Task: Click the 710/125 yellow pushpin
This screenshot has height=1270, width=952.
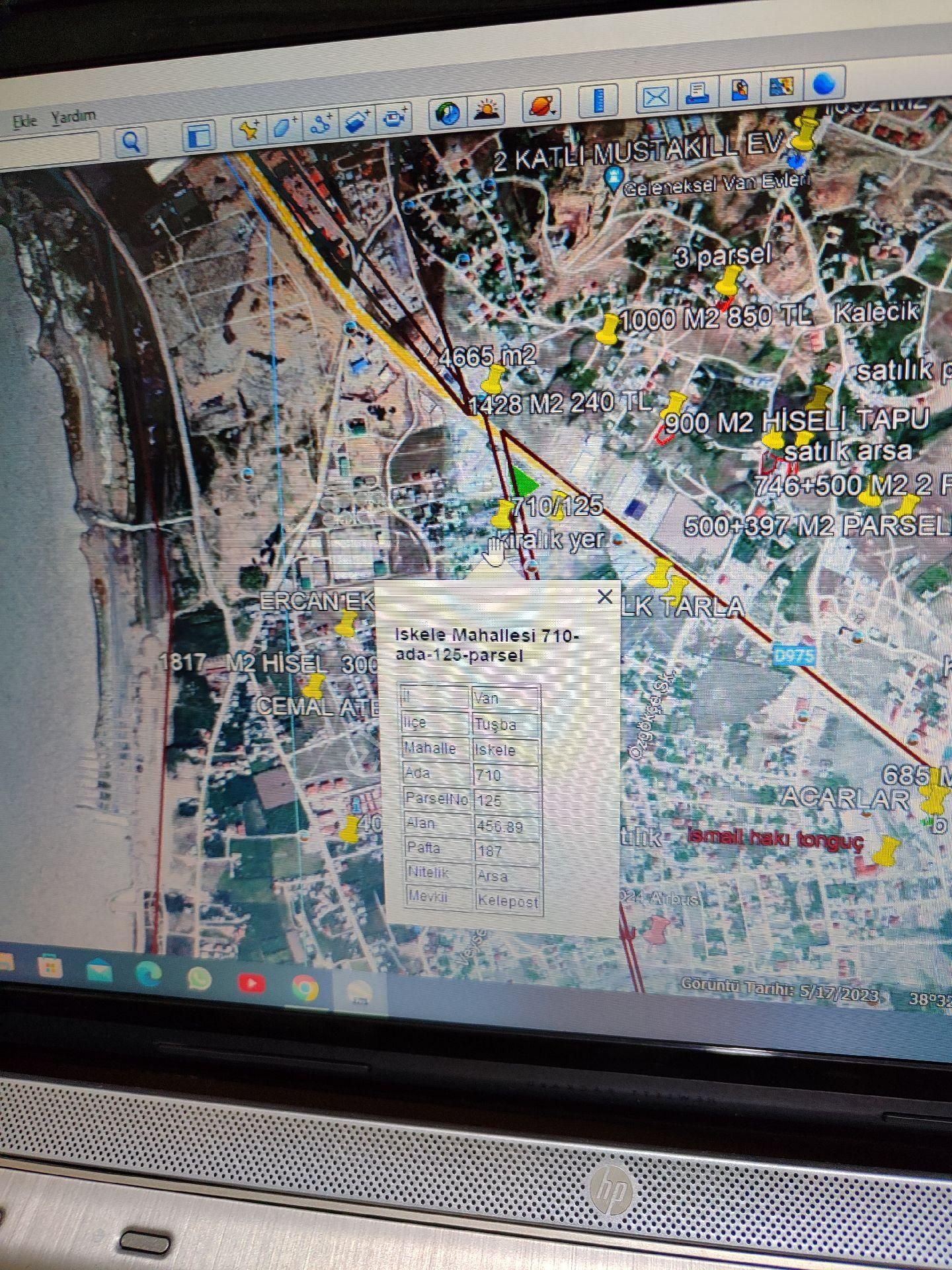Action: click(x=503, y=513)
